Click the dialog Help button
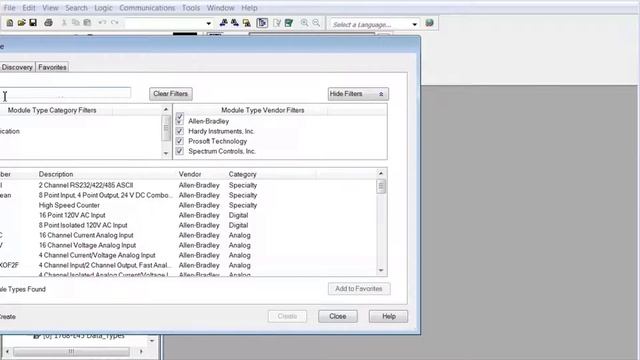The width and height of the screenshot is (640, 360). pos(389,316)
